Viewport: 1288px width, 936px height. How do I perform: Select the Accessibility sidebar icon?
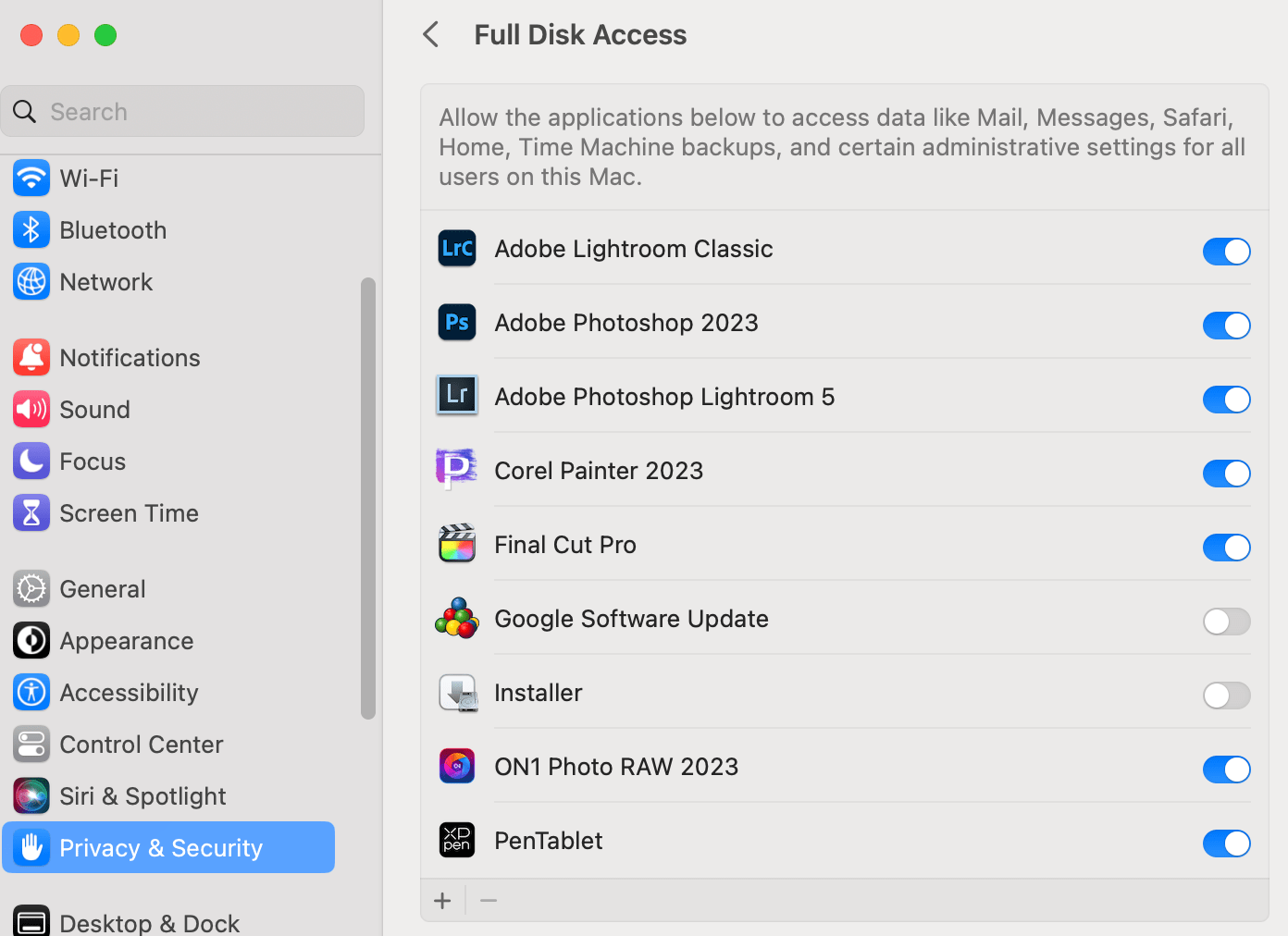[x=31, y=692]
